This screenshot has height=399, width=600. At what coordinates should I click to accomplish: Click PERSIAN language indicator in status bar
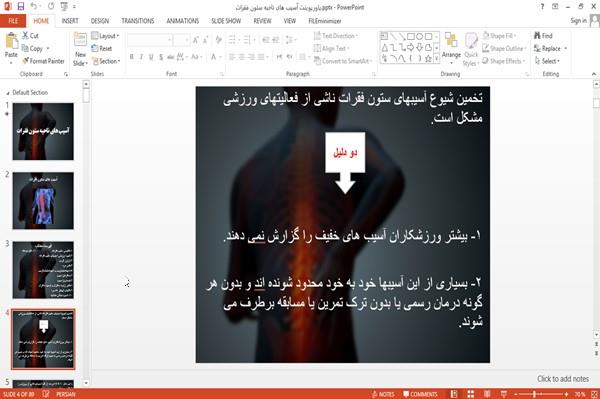click(x=66, y=394)
